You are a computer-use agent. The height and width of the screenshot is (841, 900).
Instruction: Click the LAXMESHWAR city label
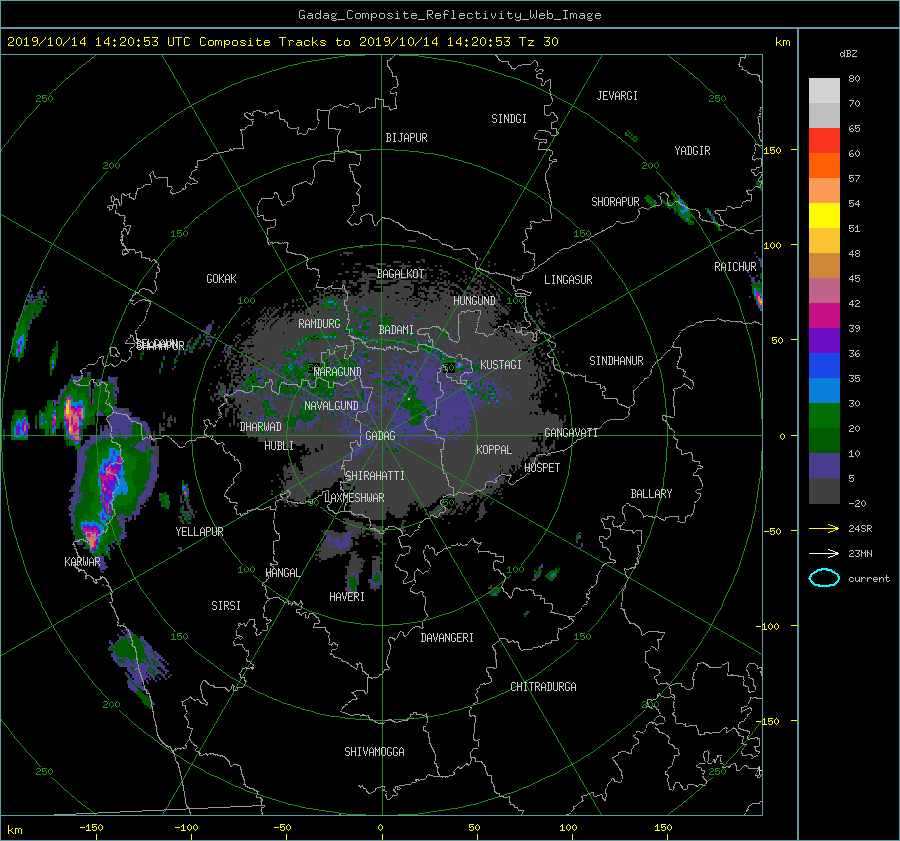[x=354, y=498]
